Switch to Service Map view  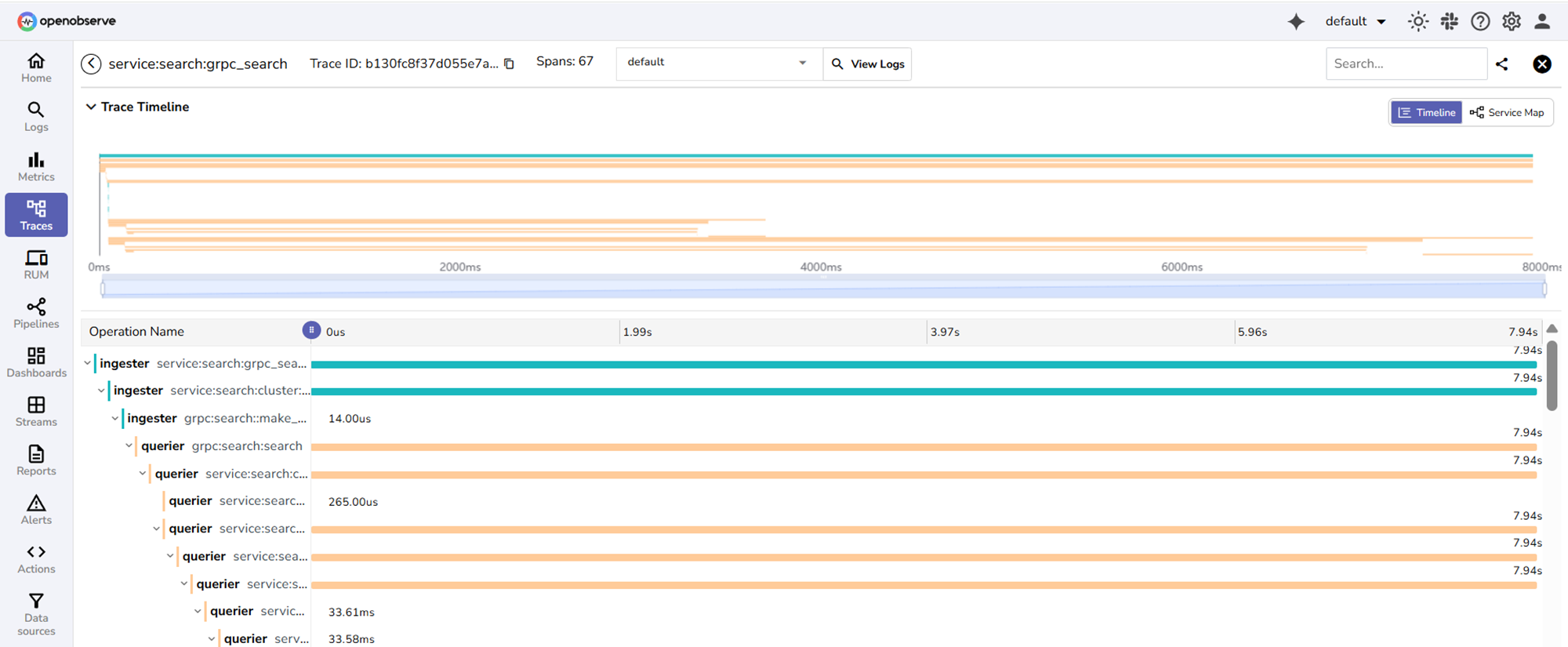point(1507,113)
